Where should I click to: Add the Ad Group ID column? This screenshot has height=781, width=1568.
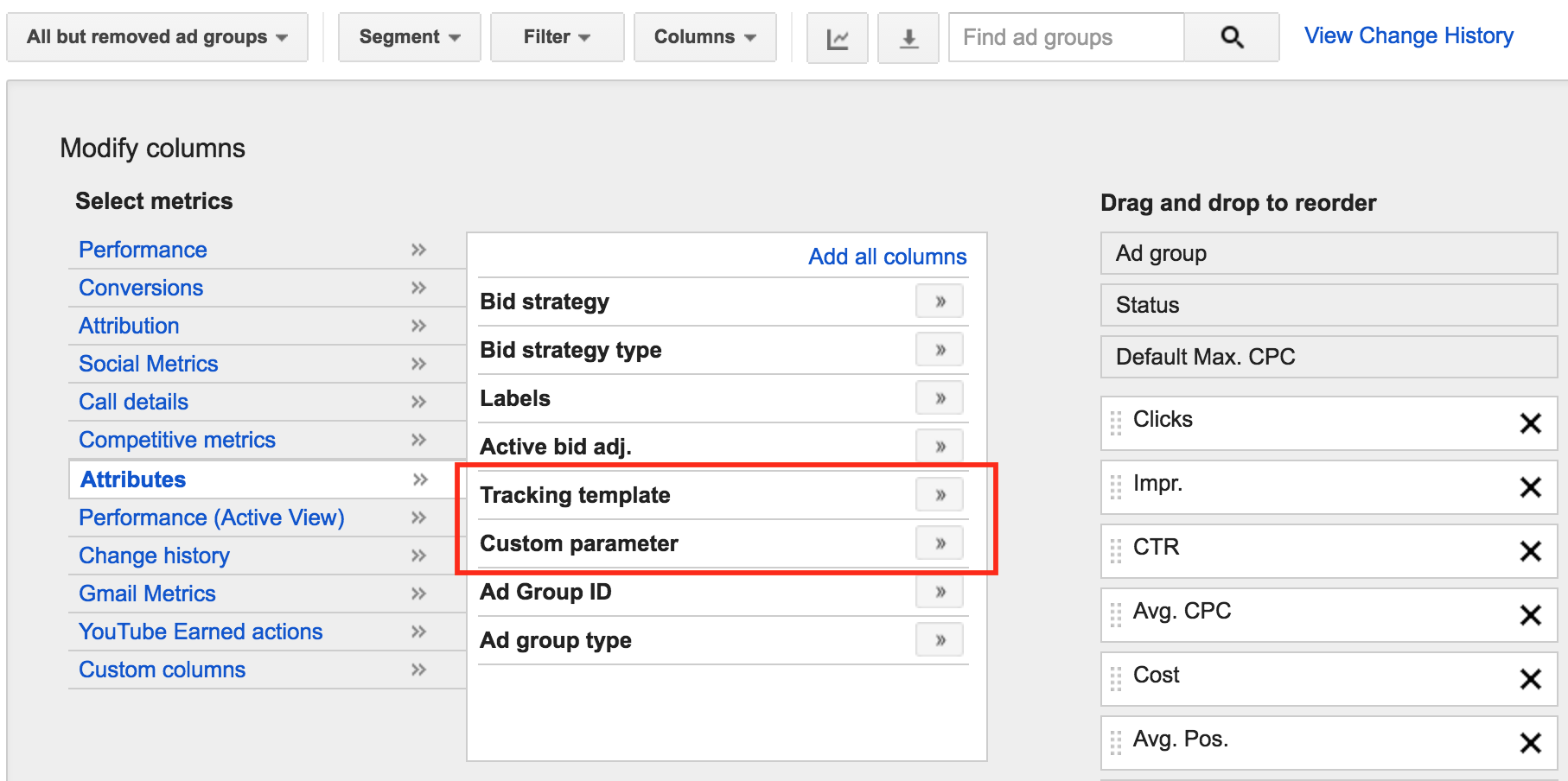coord(940,592)
